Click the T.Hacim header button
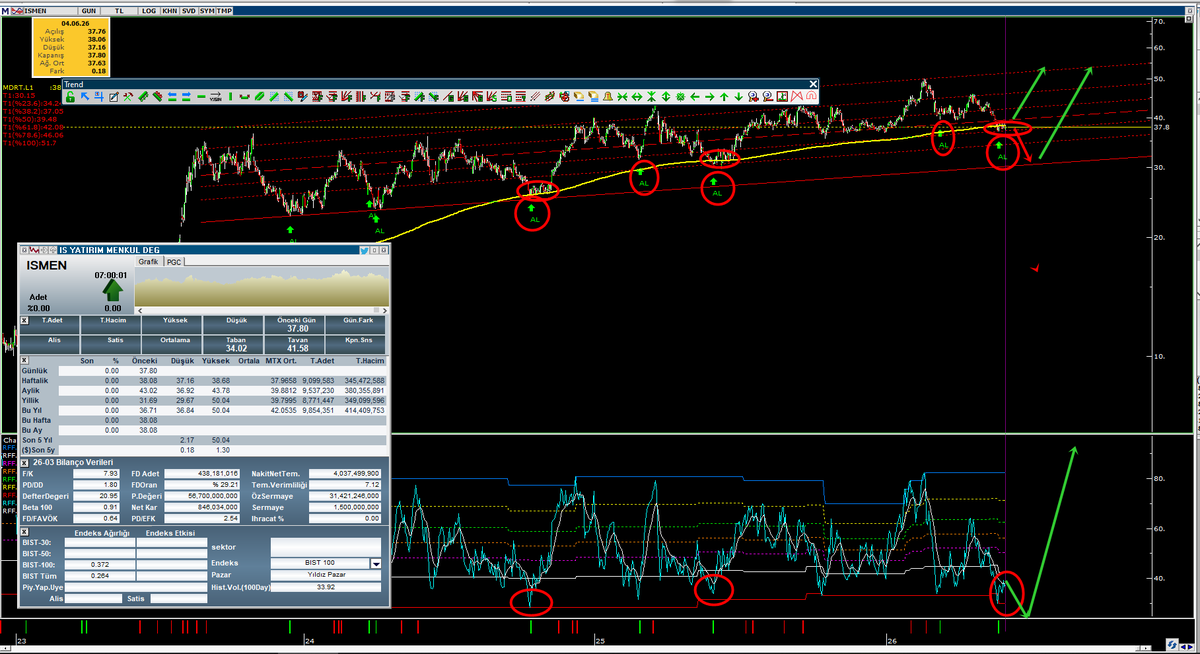Viewport: 1200px width, 654px height. pyautogui.click(x=110, y=325)
